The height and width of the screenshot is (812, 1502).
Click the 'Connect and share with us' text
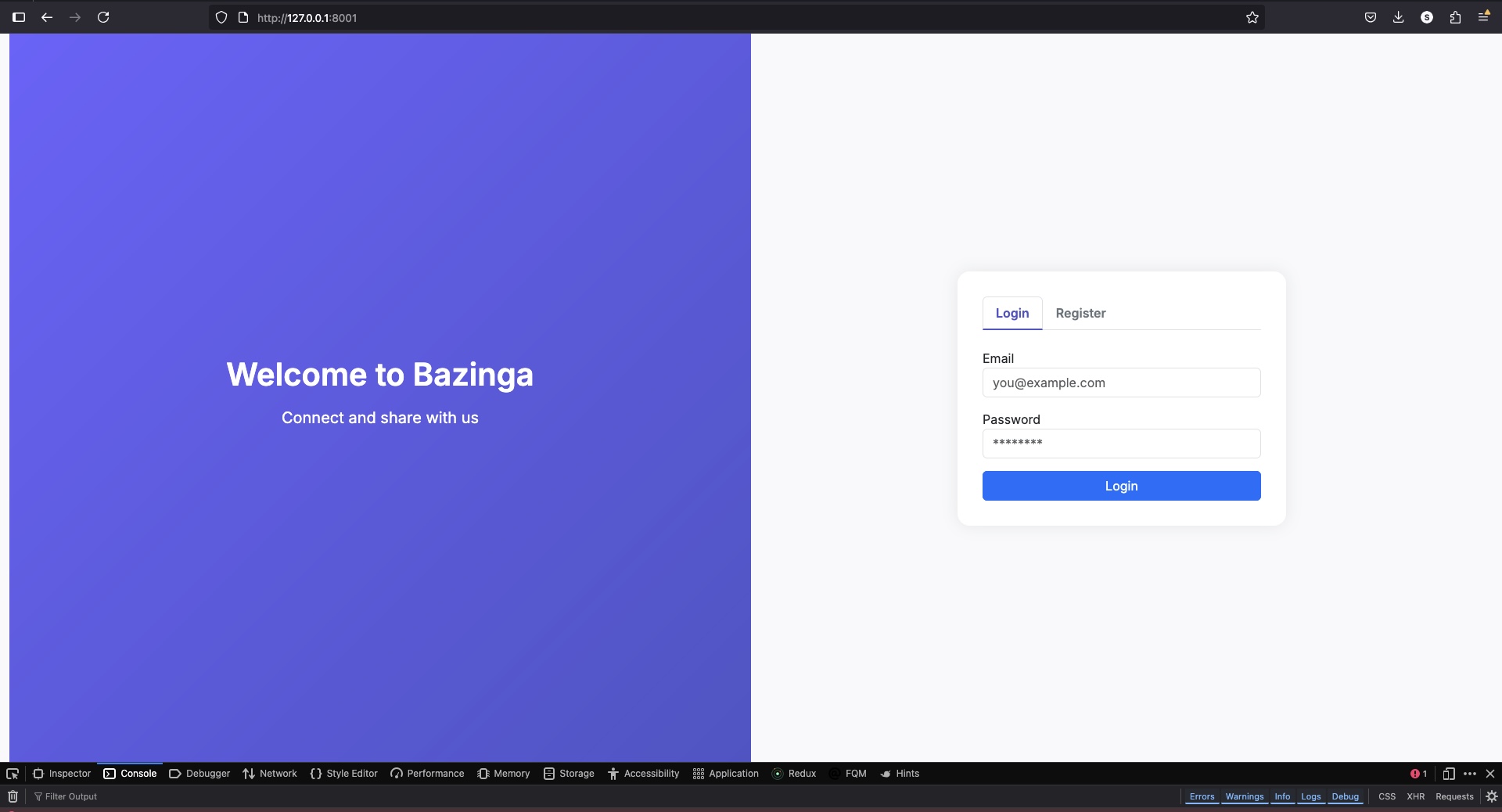(x=380, y=418)
